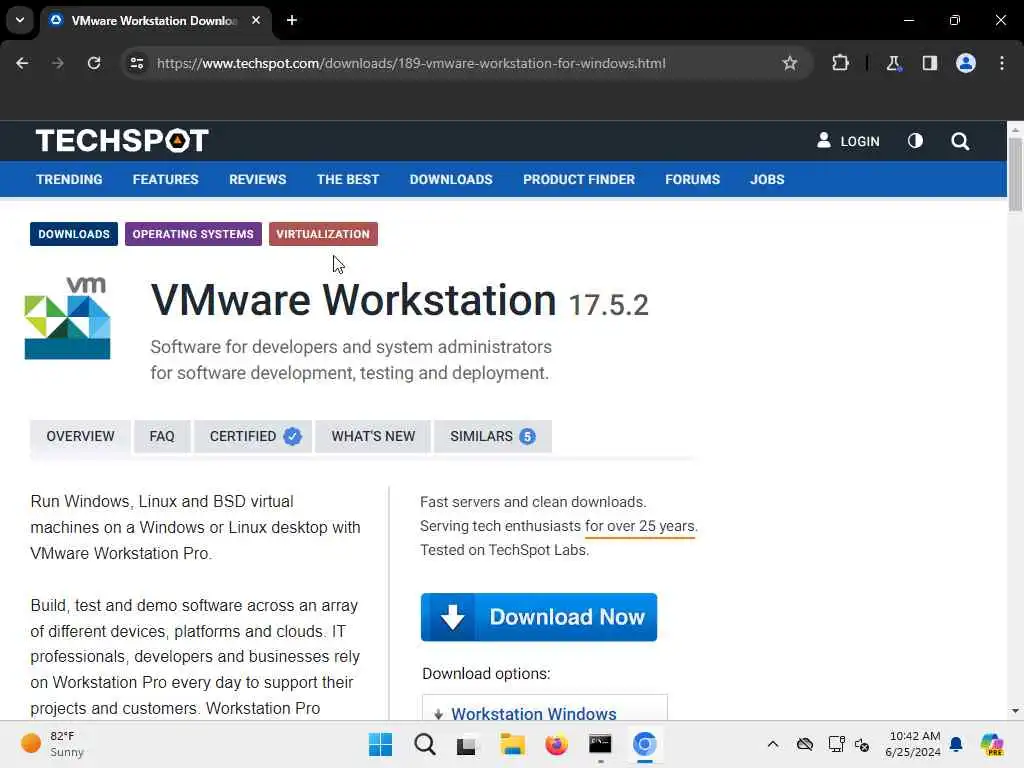View site information icon in address bar
This screenshot has height=768, width=1024.
tap(137, 63)
